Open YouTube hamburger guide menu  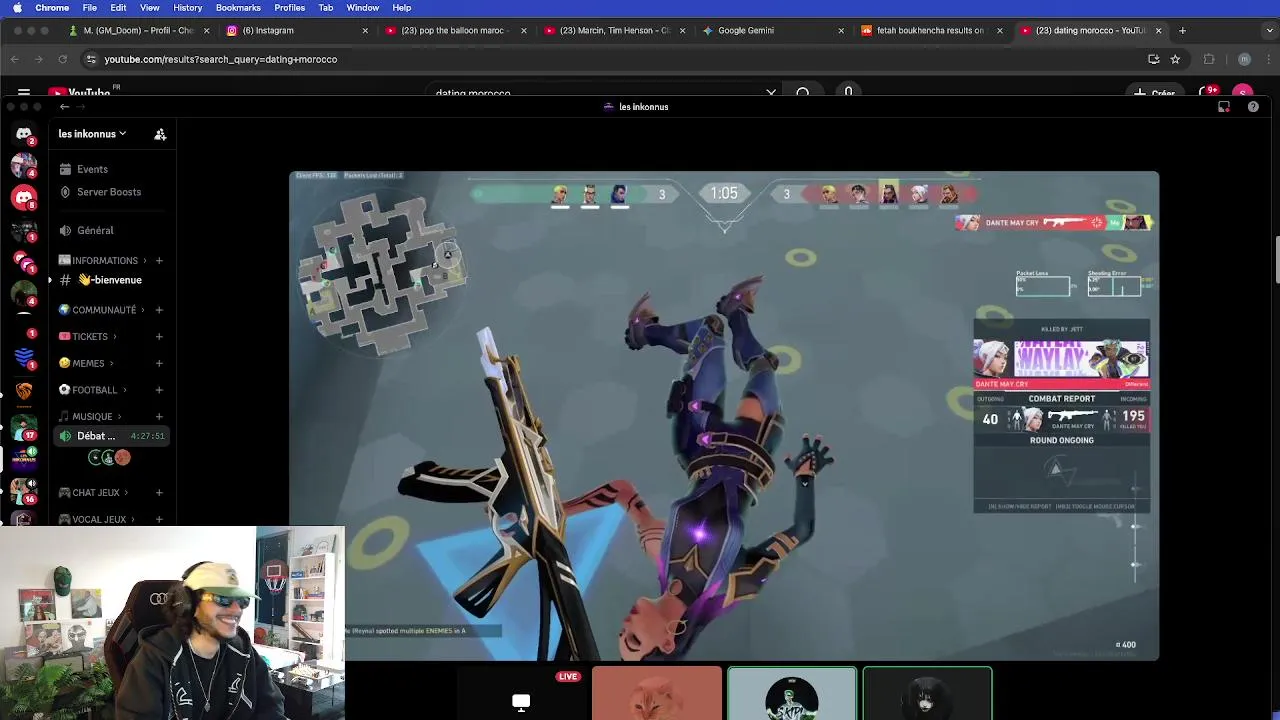click(24, 93)
